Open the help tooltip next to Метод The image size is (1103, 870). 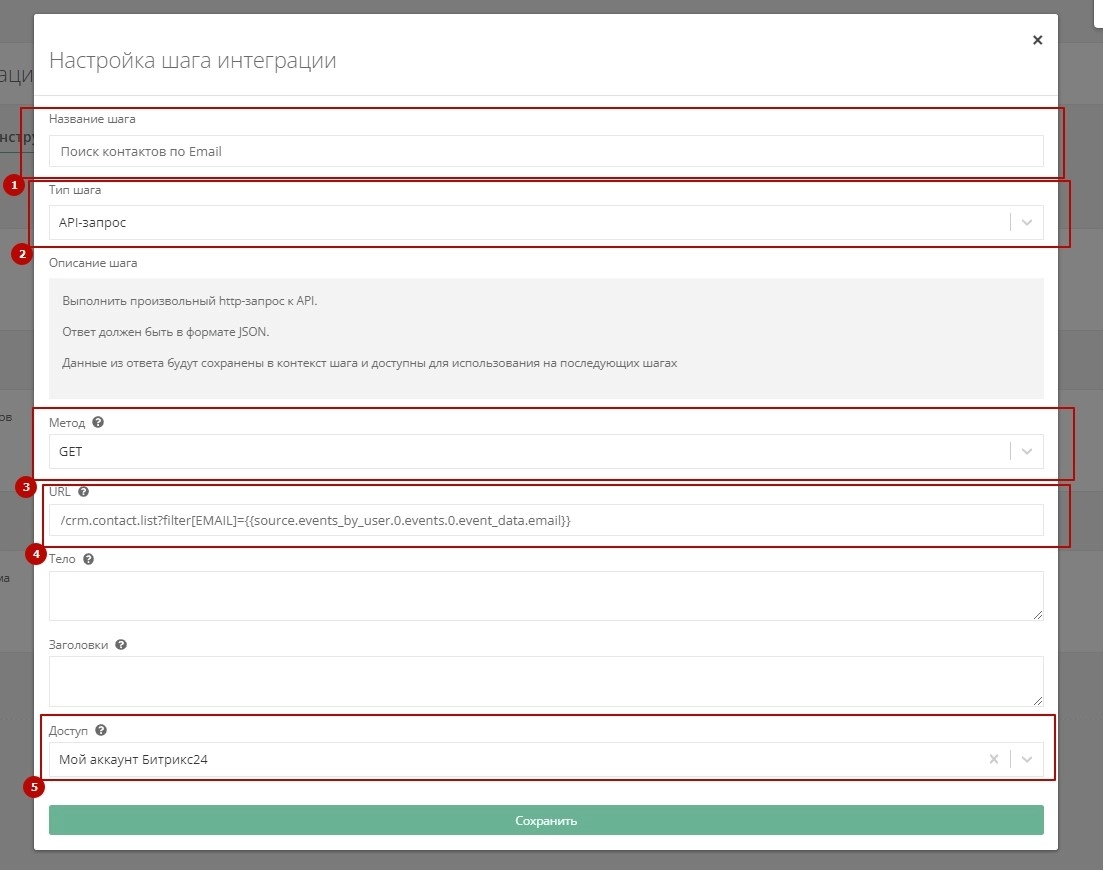coord(97,422)
